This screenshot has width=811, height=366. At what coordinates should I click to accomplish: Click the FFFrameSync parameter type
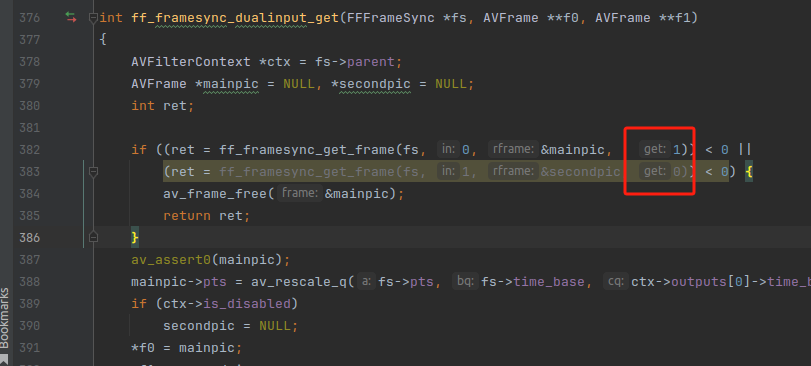tap(391, 18)
